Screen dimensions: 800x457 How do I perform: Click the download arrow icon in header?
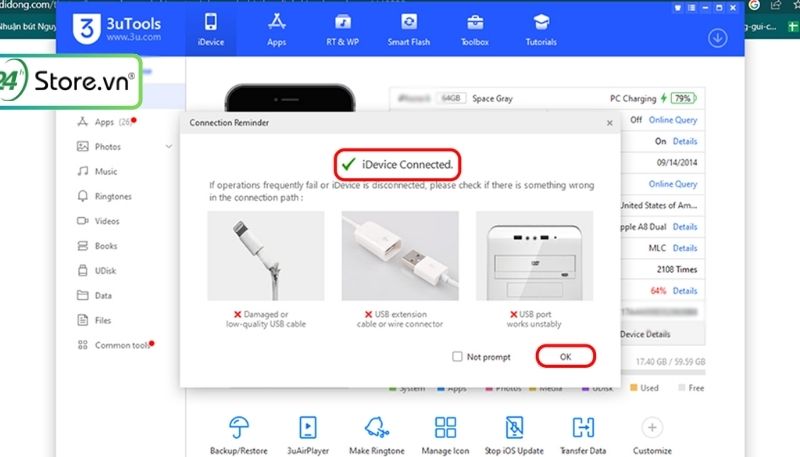717,38
